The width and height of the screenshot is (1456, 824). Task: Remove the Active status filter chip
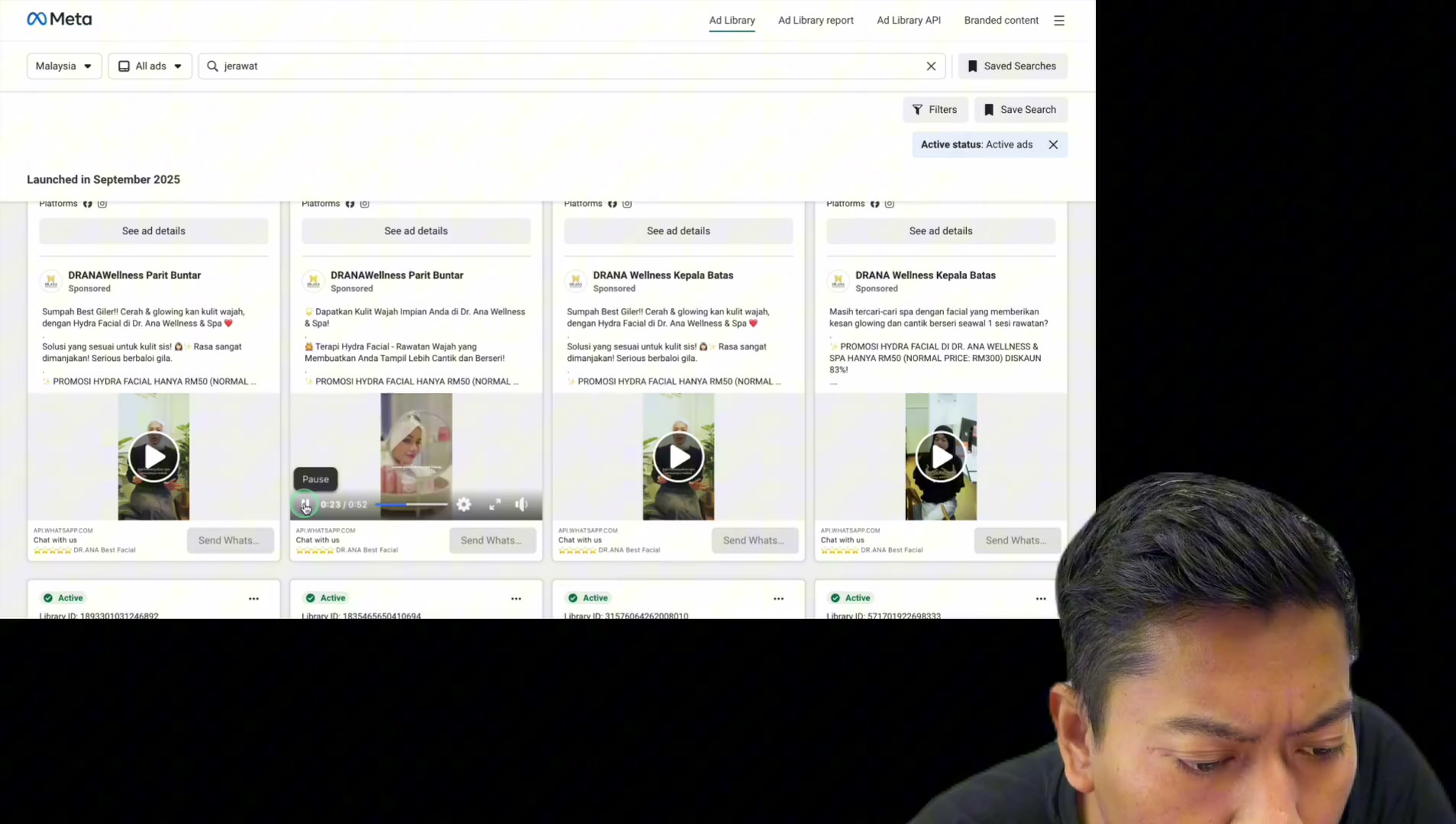pos(1053,145)
